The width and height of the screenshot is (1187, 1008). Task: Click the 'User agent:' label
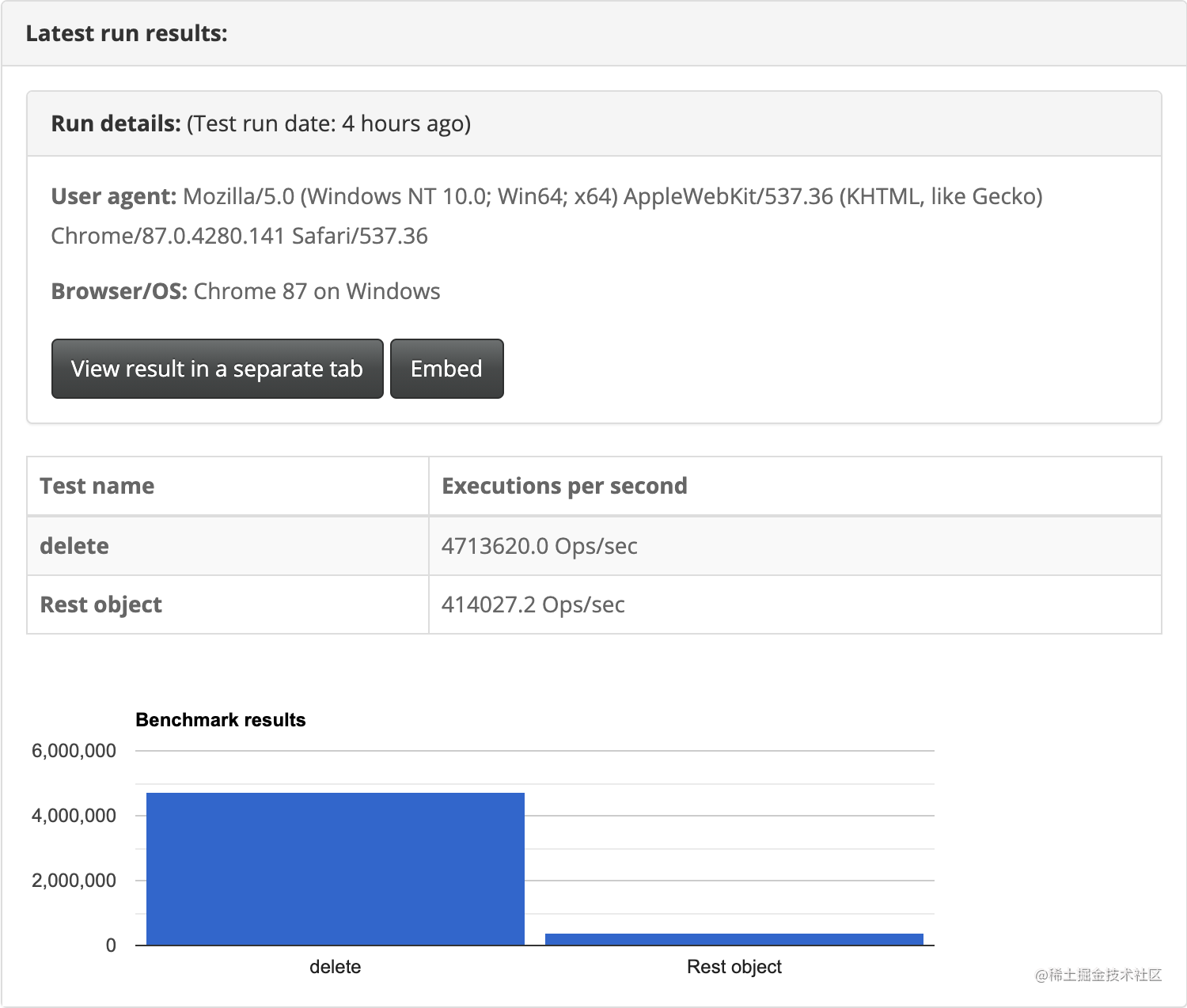(114, 196)
